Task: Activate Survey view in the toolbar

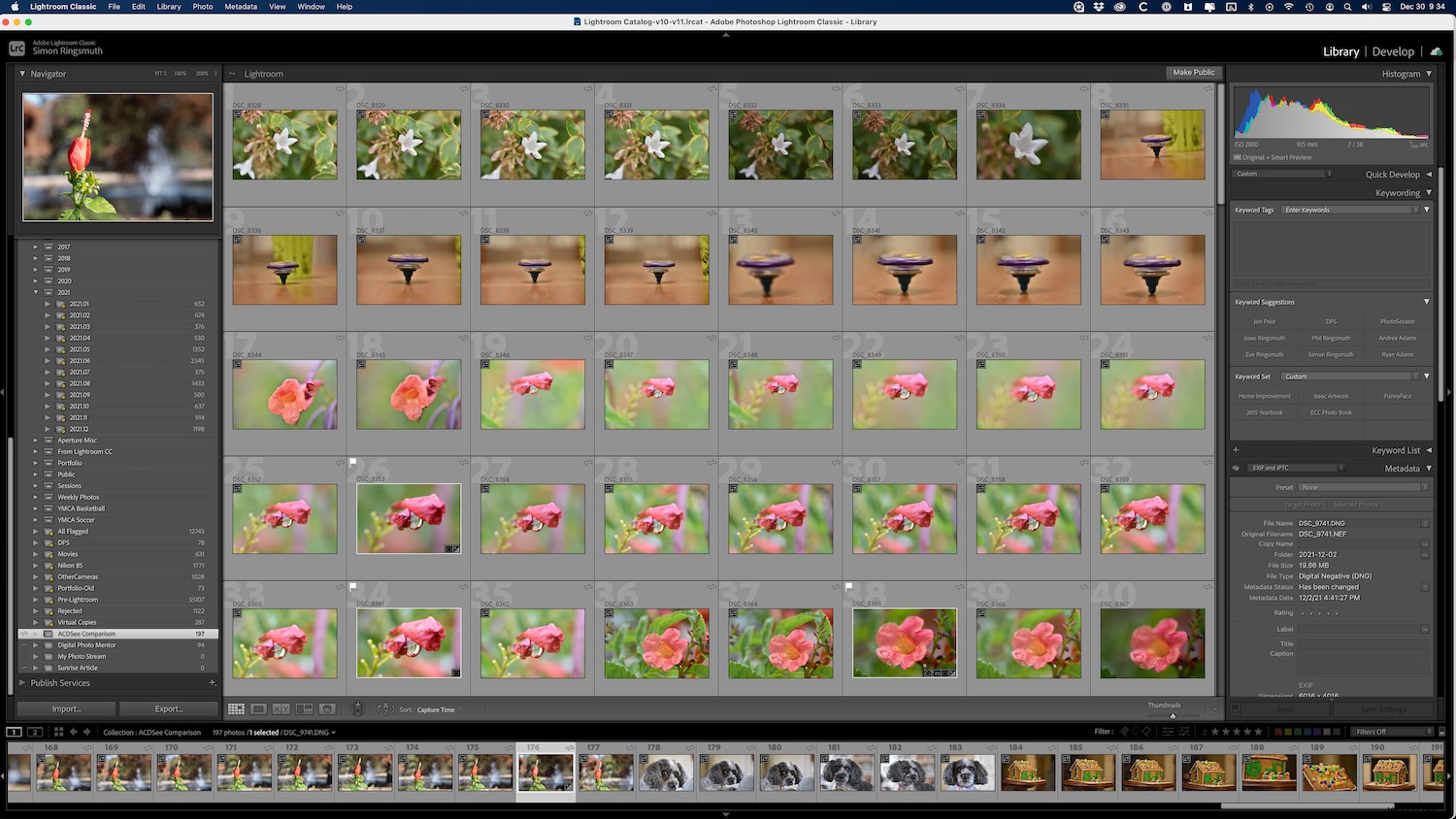Action: coord(304,709)
